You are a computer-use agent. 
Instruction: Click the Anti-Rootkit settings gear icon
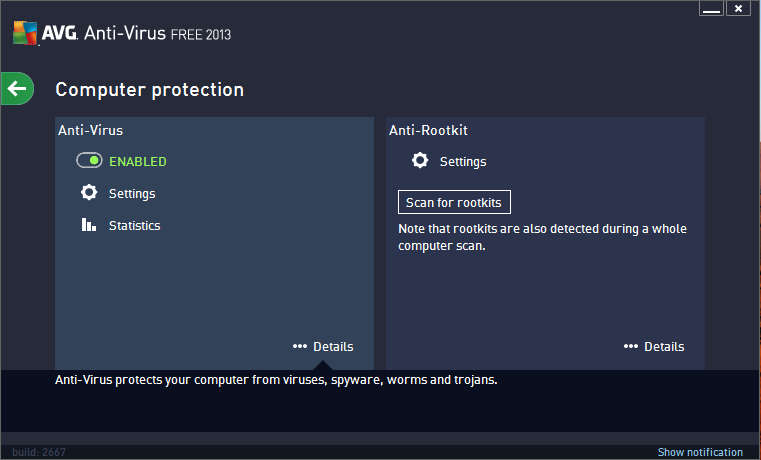pyautogui.click(x=420, y=161)
